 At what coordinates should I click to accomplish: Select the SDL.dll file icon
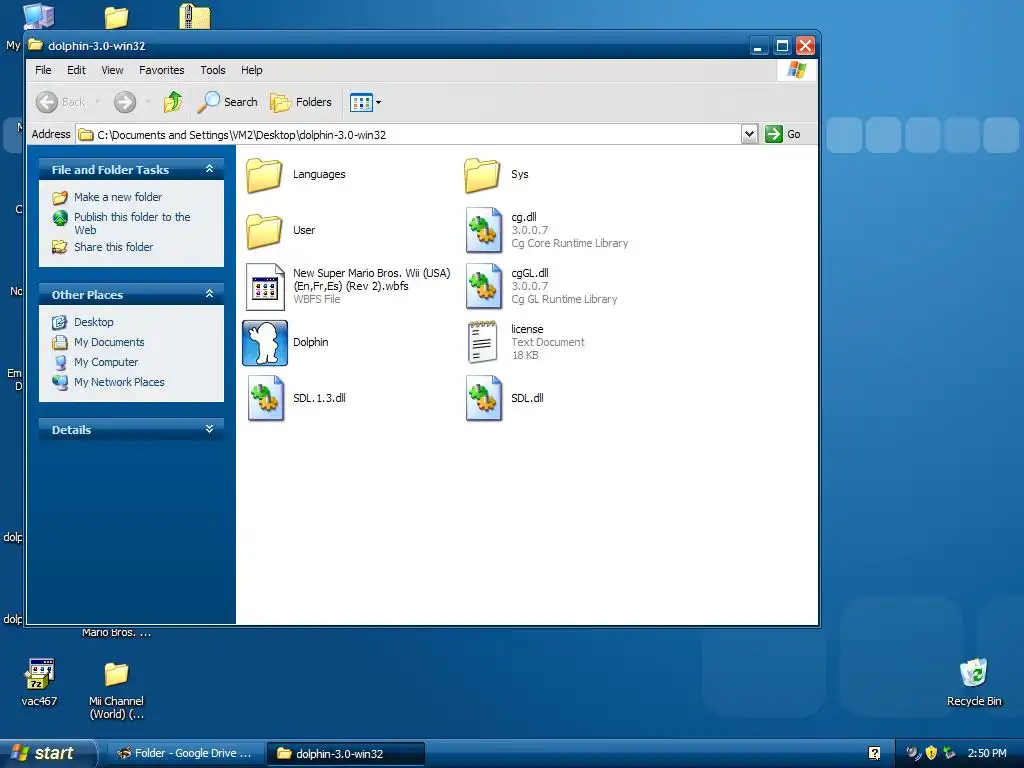[484, 398]
